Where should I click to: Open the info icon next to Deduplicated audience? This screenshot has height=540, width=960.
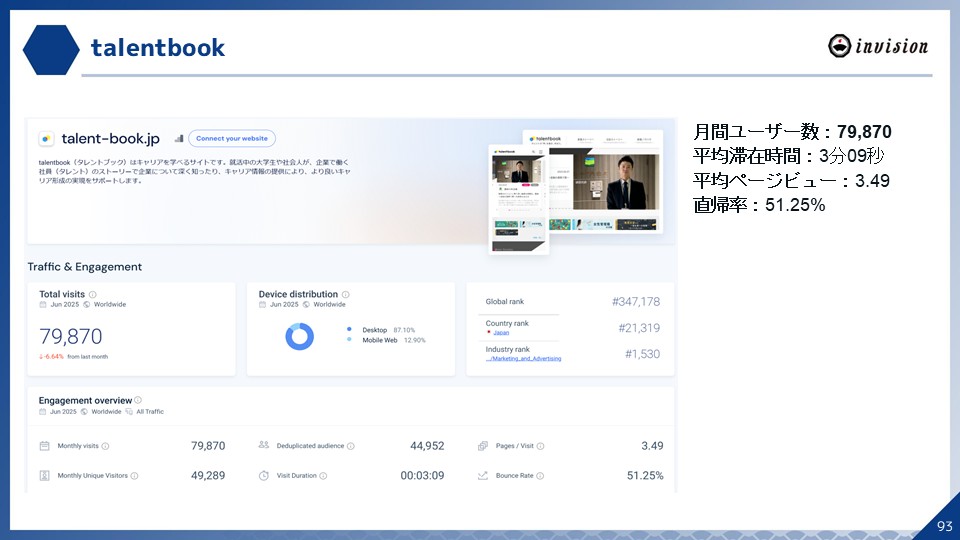(x=351, y=446)
